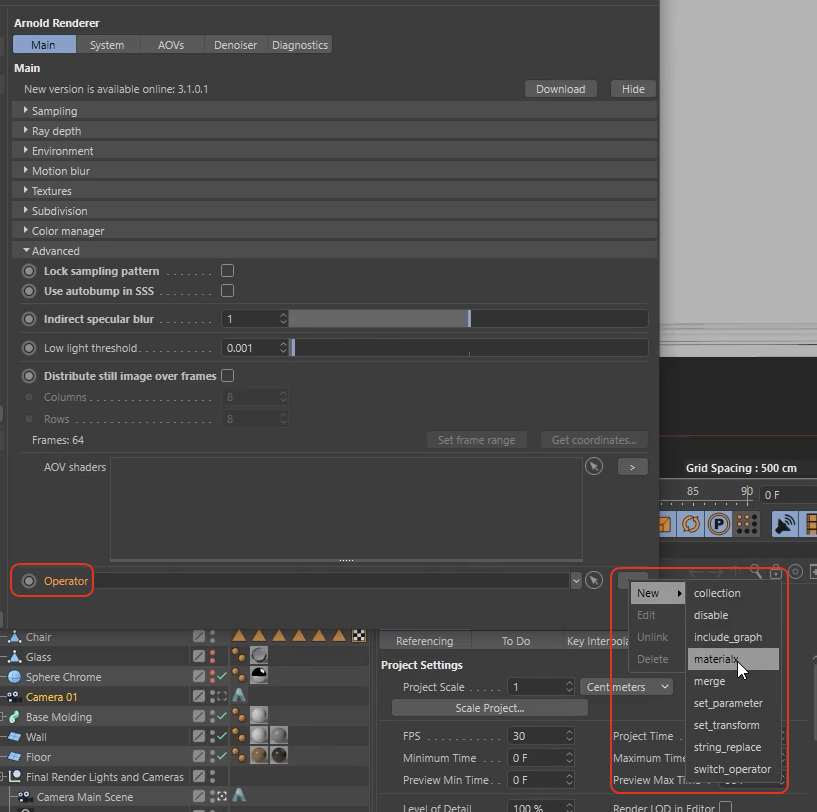Collapse the Advanced section
This screenshot has width=817, height=812.
pyautogui.click(x=334, y=251)
